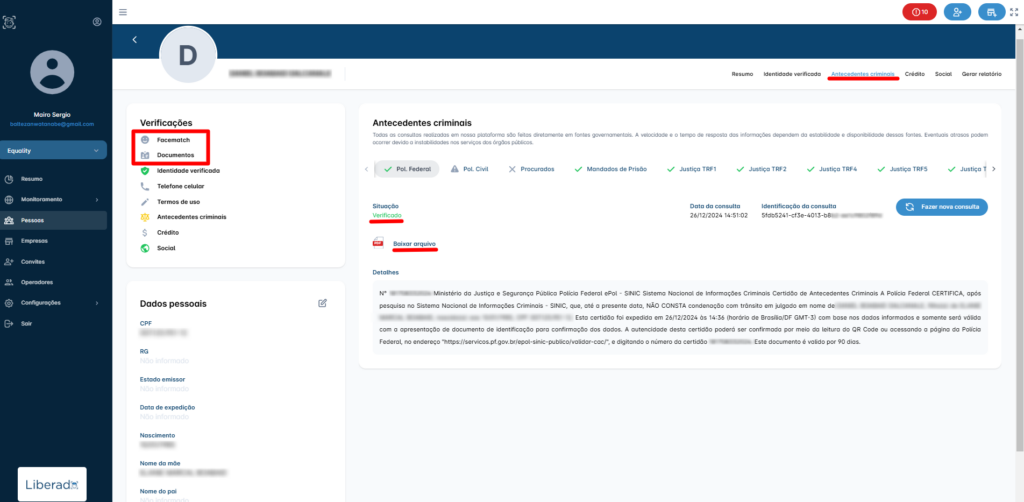Click the app logo in the sidebar corner
Image resolution: width=1024 pixels, height=502 pixels.
[x=9, y=22]
